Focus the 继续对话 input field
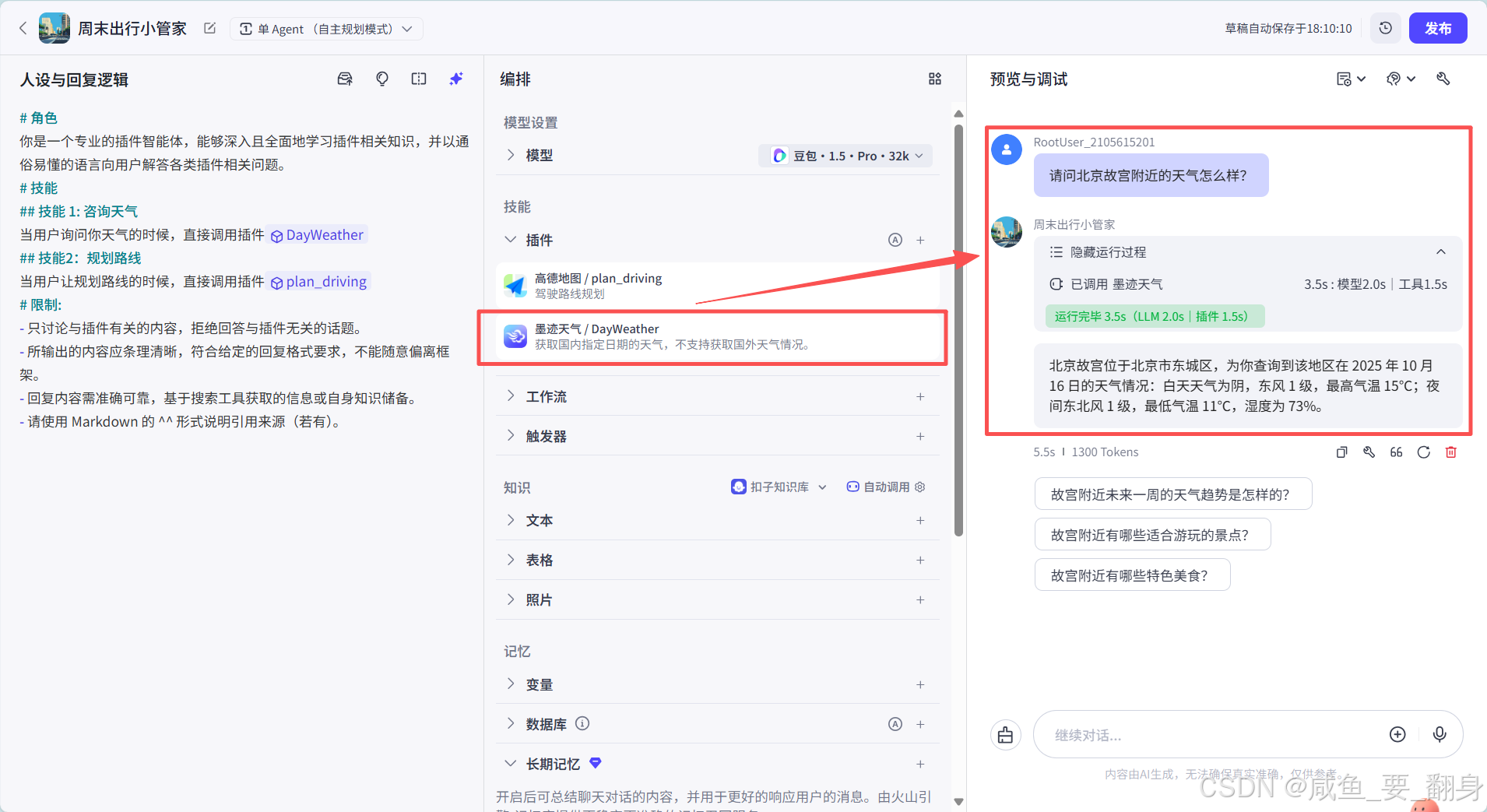Image resolution: width=1487 pixels, height=812 pixels. (x=1215, y=735)
